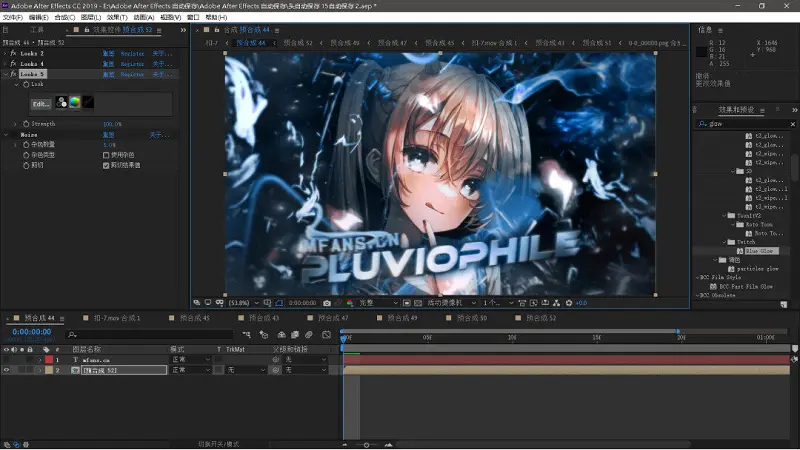Open the 文件(F) menu
Viewport: 800px width, 450px height.
13,17
